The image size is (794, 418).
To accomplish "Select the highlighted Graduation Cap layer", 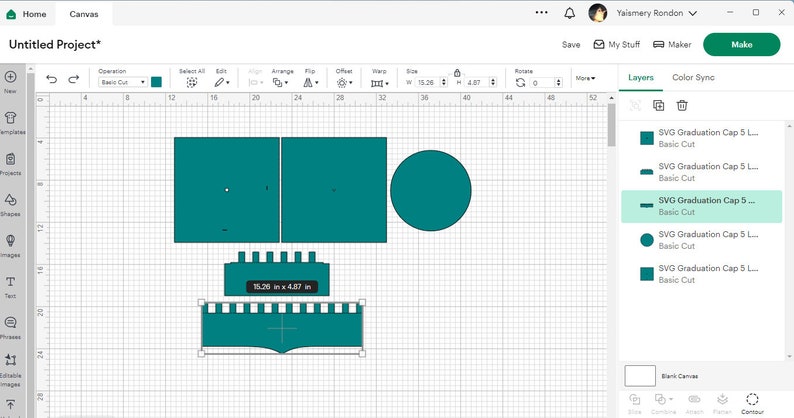I will click(701, 206).
